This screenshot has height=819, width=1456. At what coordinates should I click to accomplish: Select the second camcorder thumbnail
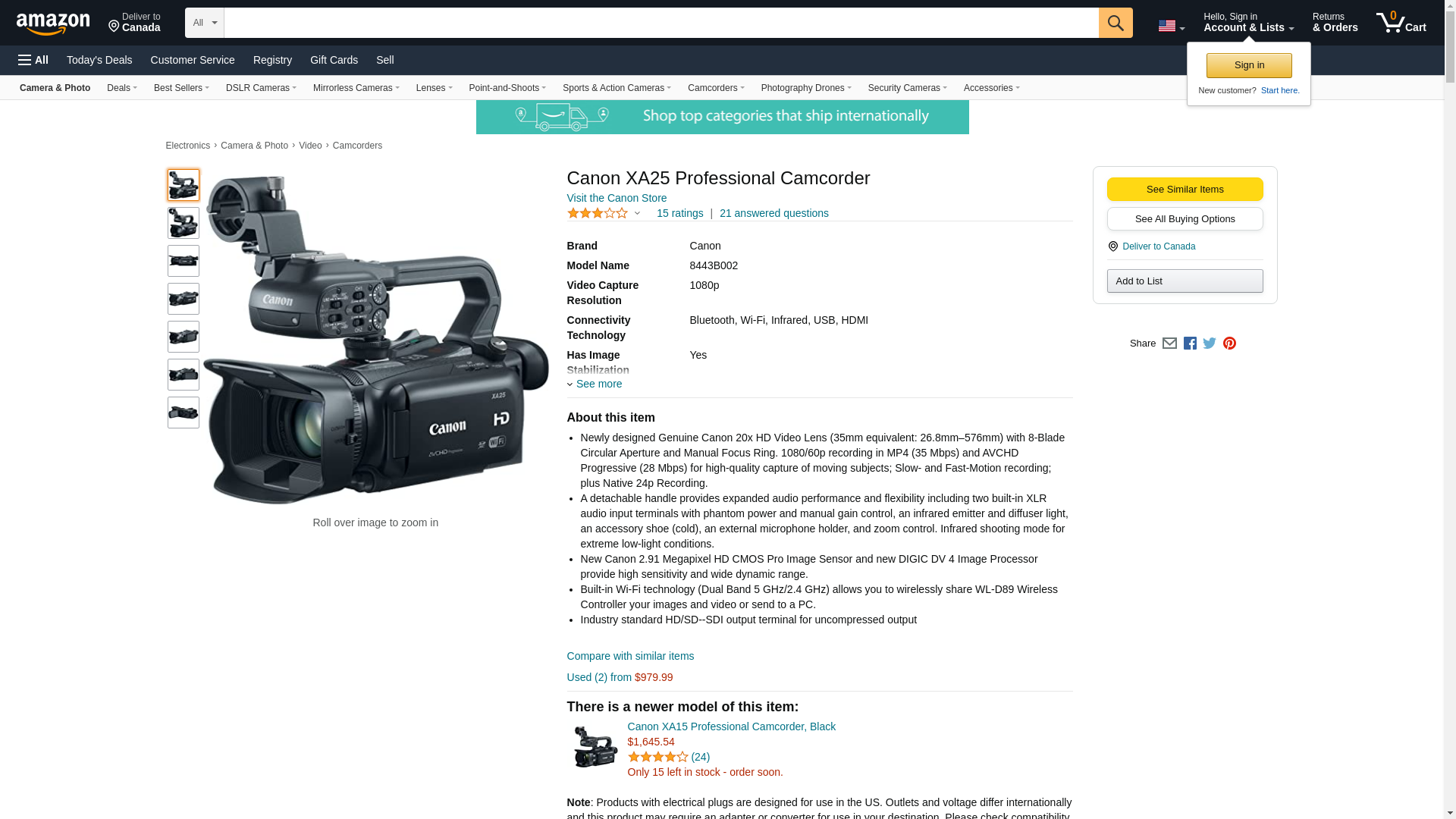point(184,223)
